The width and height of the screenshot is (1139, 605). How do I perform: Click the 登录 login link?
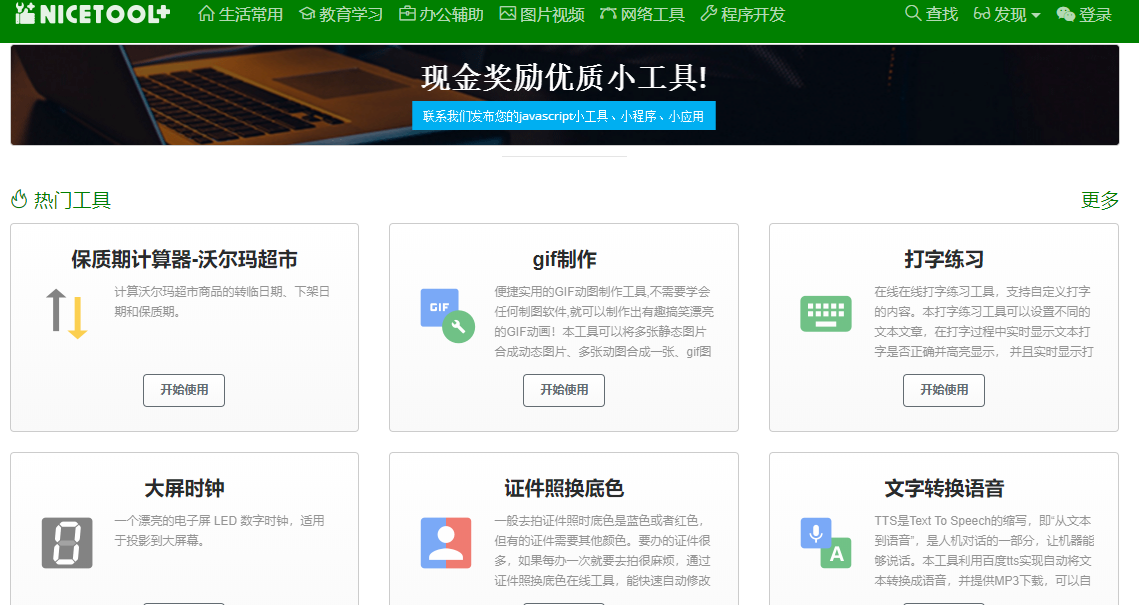1084,15
